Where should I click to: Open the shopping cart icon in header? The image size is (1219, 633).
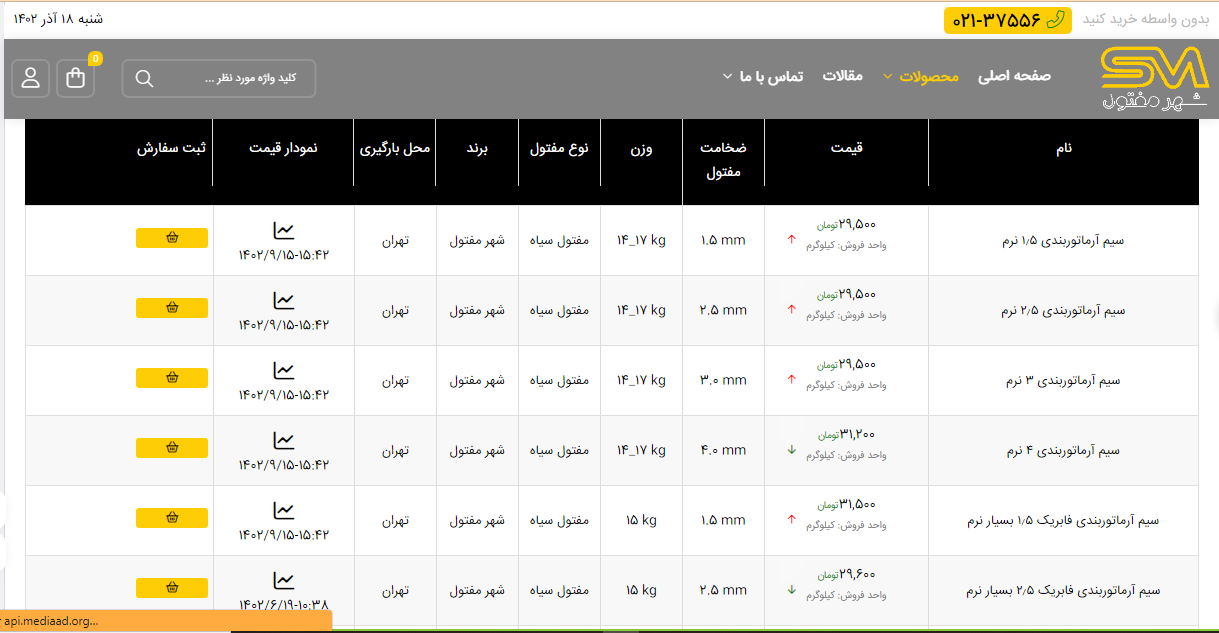click(x=76, y=78)
